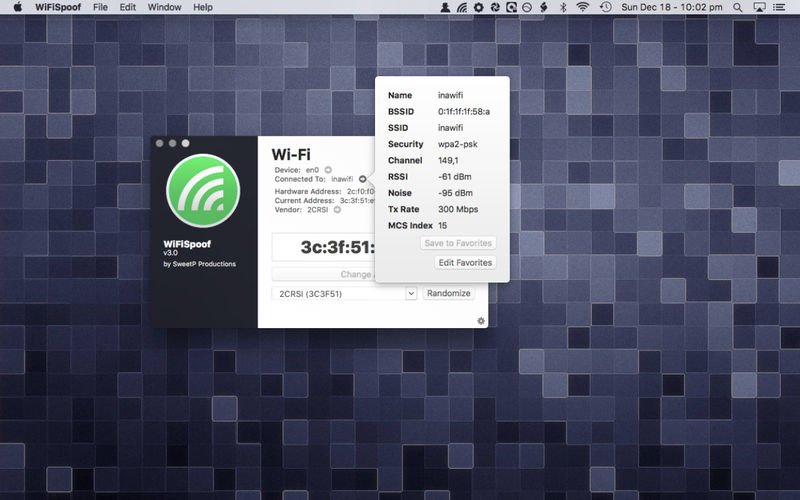Screen dimensions: 800x500
Task: Click the Randomize button
Action: [448, 294]
